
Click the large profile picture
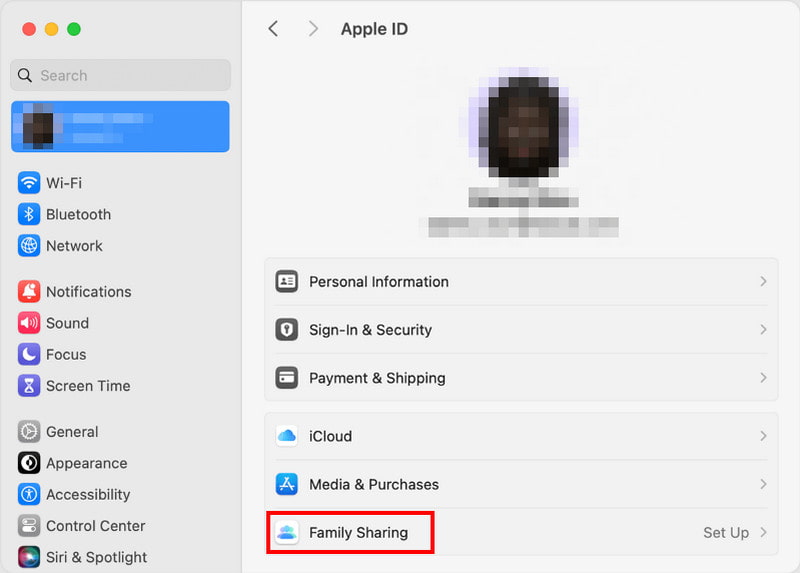(x=523, y=124)
